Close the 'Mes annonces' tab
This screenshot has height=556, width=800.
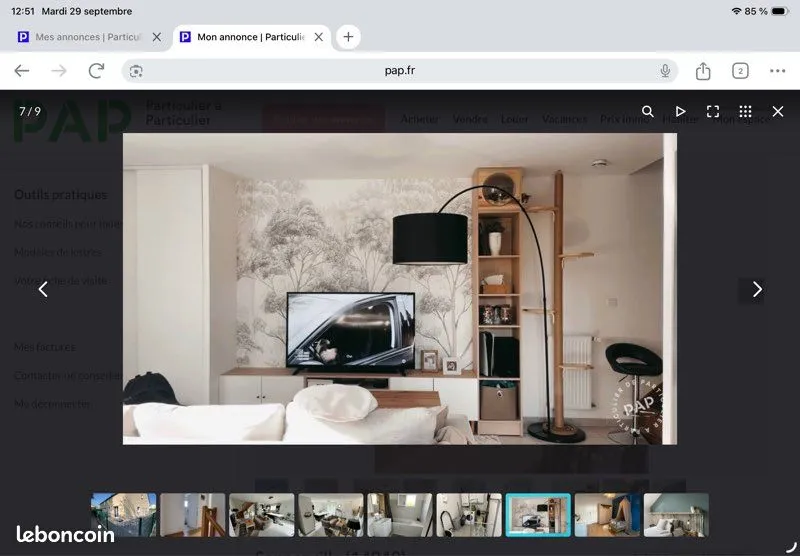coord(157,37)
